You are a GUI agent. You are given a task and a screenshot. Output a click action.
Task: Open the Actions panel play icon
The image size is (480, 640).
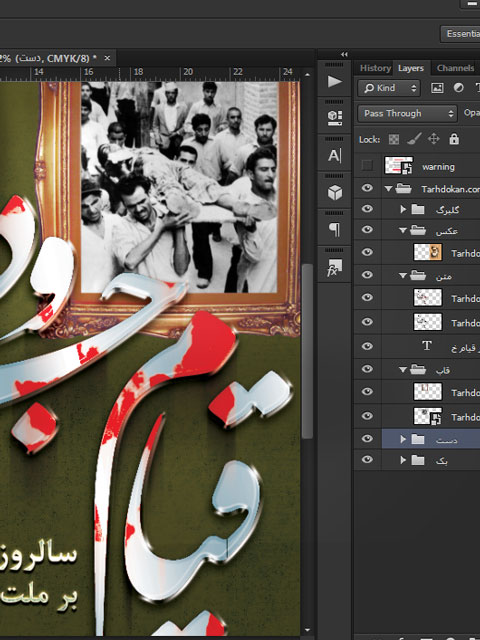pos(334,81)
